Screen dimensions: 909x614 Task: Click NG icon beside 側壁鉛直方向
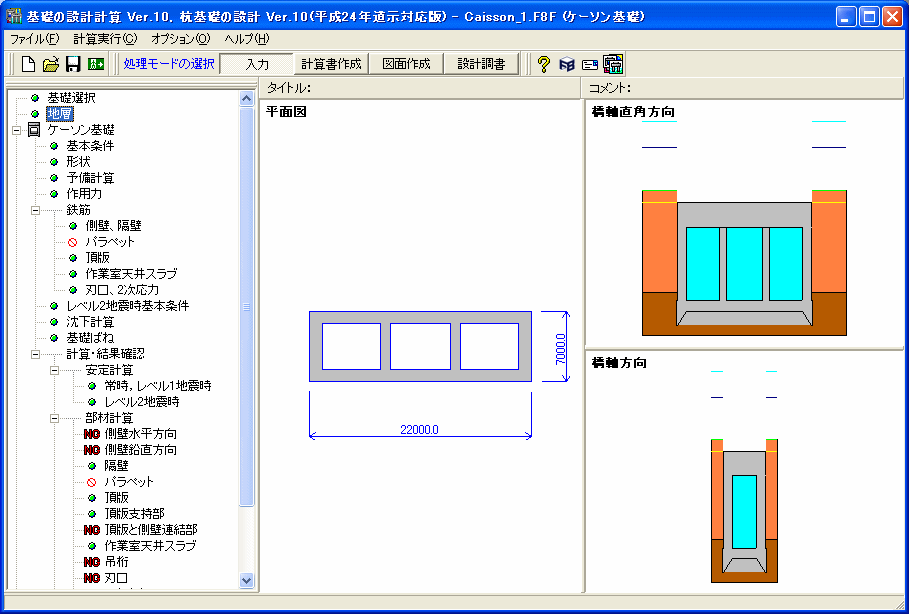coord(92,450)
